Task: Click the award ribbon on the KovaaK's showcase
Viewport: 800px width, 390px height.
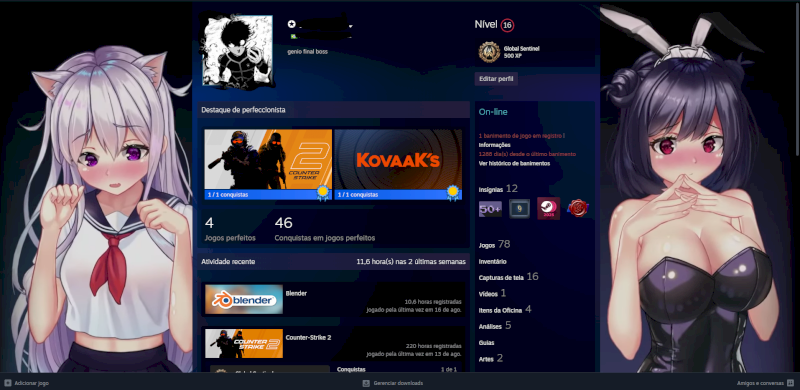Action: 452,192
